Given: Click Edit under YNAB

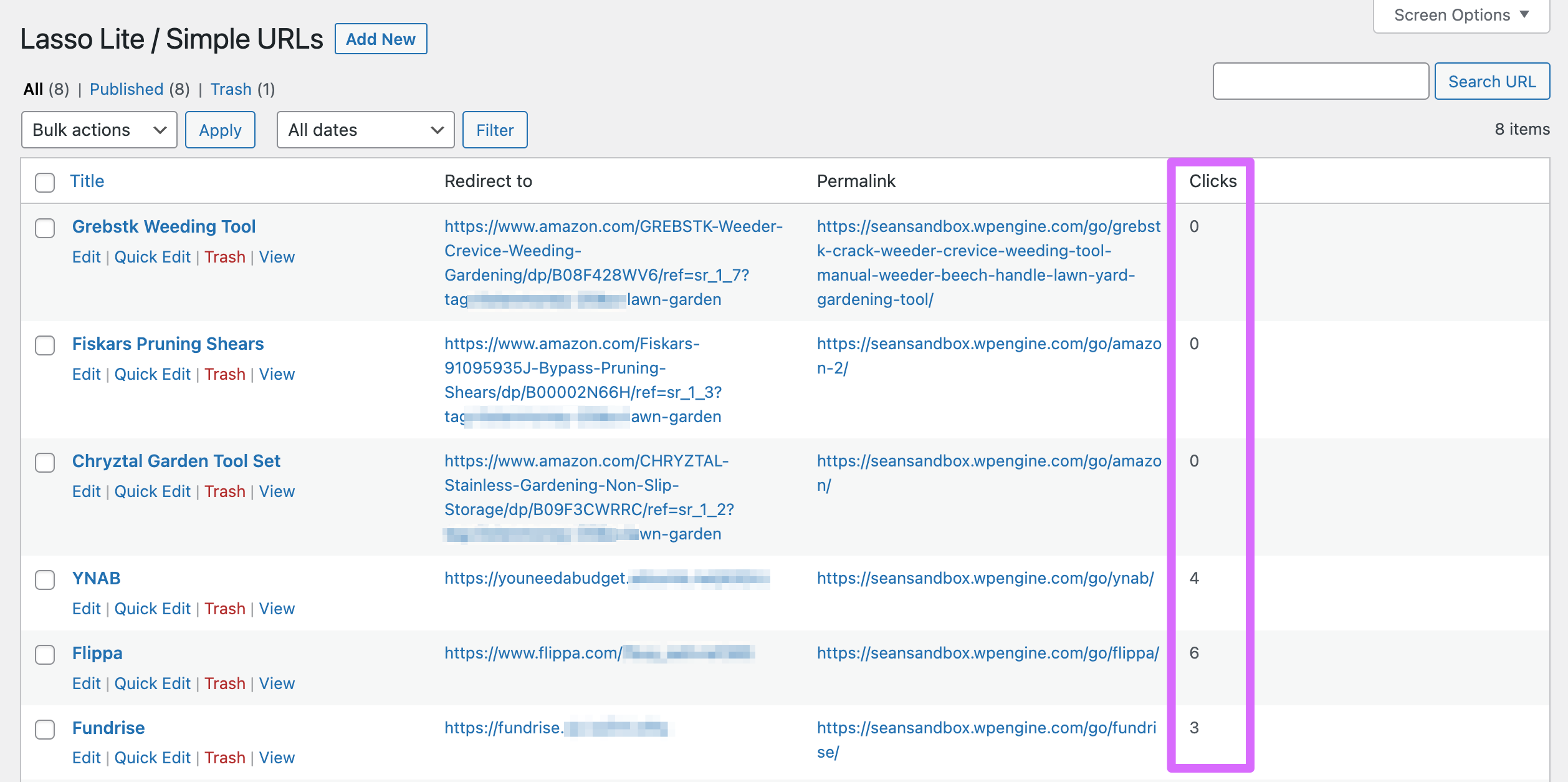Looking at the screenshot, I should coord(86,609).
